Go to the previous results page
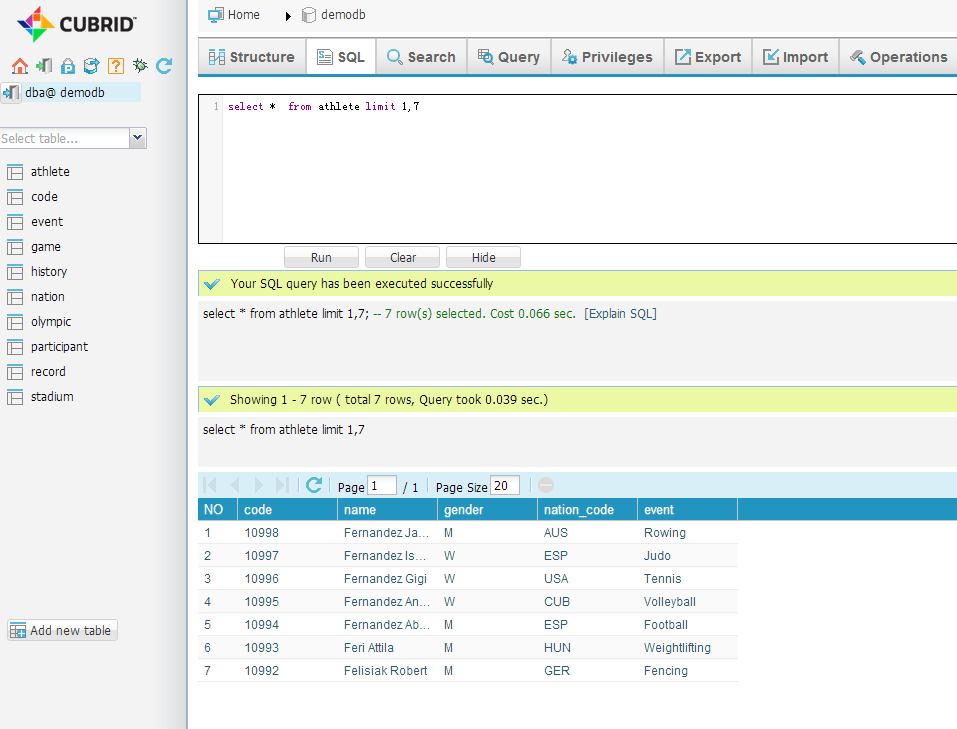 [x=234, y=485]
